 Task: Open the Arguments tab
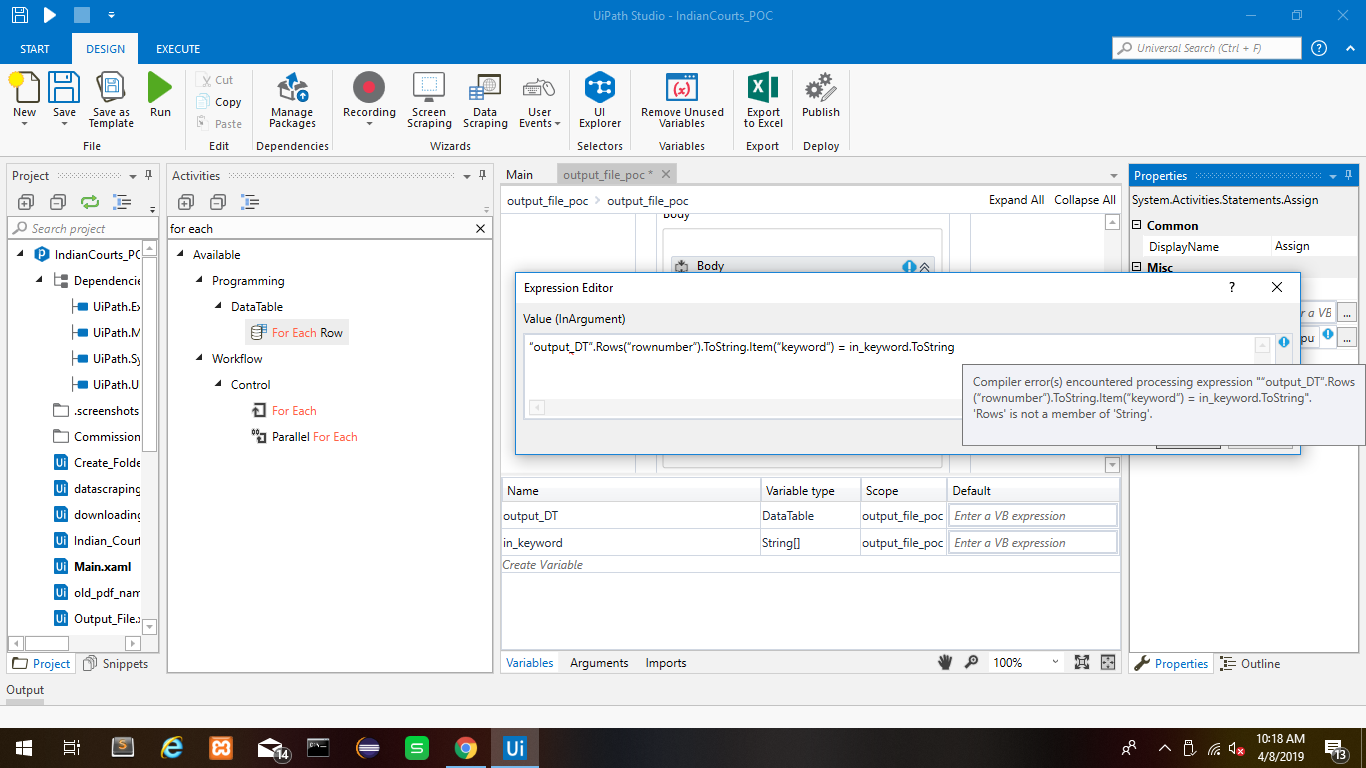pyautogui.click(x=599, y=663)
